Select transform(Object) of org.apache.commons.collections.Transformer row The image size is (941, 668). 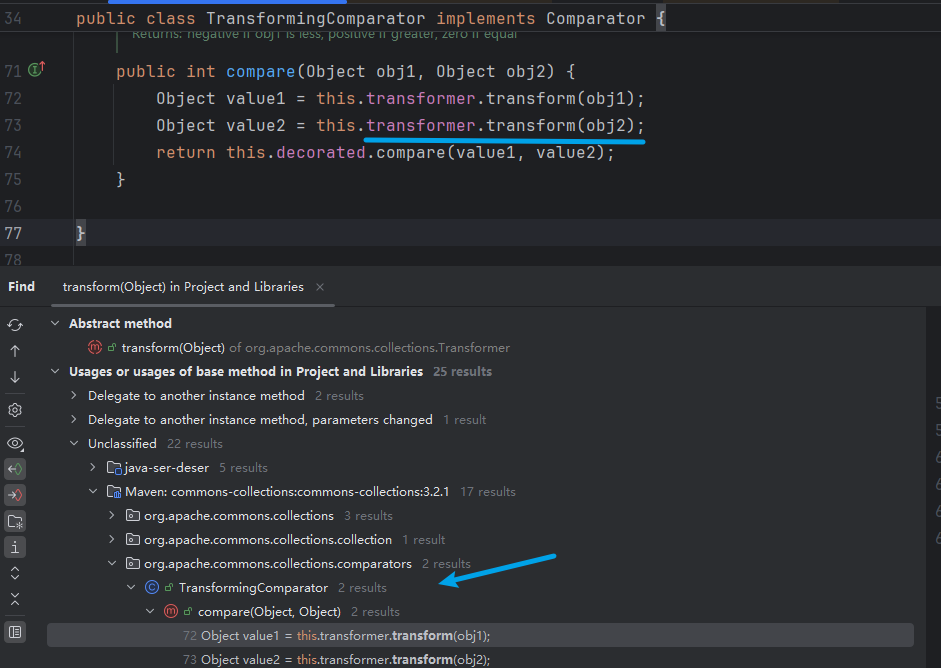480,348
